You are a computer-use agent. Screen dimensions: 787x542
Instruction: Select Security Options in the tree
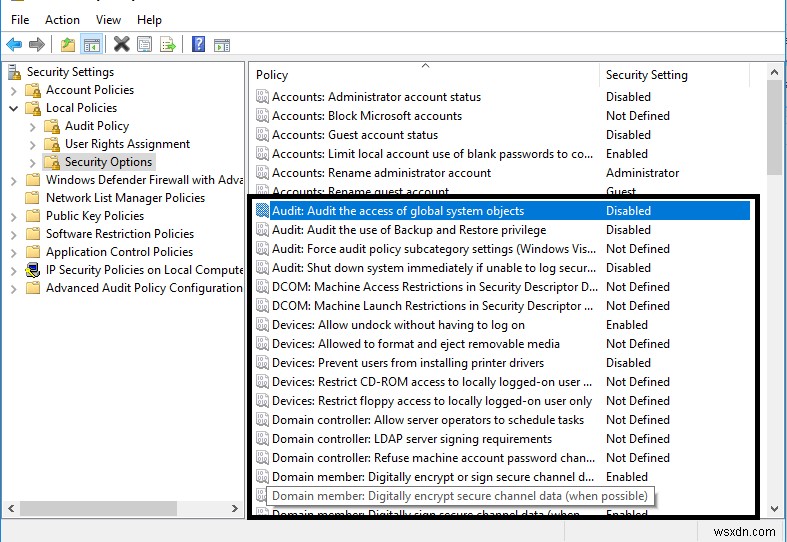pyautogui.click(x=108, y=162)
